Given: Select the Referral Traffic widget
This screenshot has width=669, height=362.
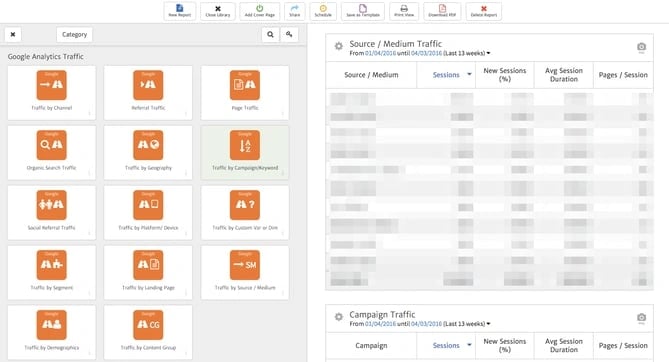Looking at the screenshot, I should point(148,93).
